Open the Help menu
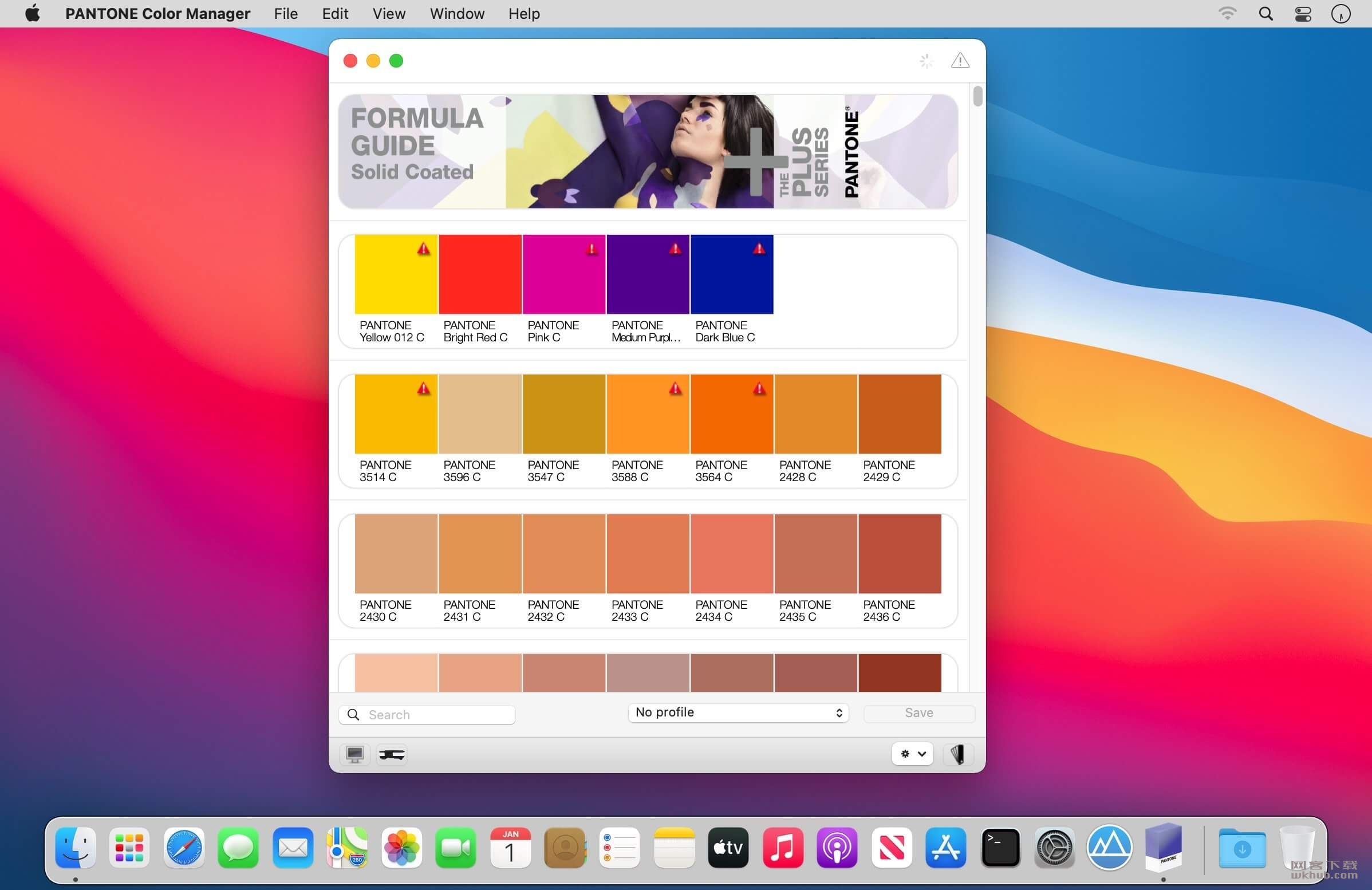1372x890 pixels. click(x=524, y=14)
